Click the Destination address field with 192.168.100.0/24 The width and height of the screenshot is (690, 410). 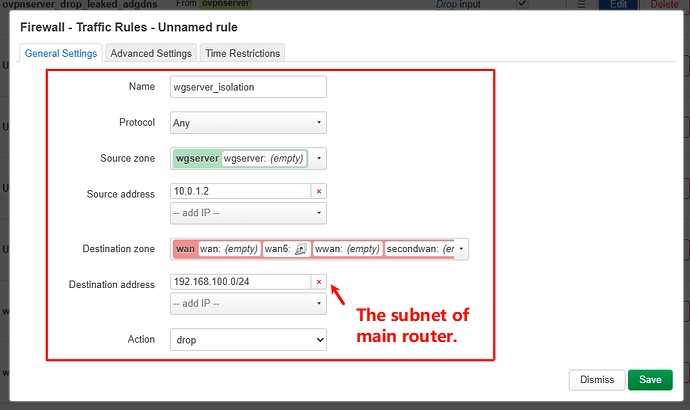(x=240, y=283)
